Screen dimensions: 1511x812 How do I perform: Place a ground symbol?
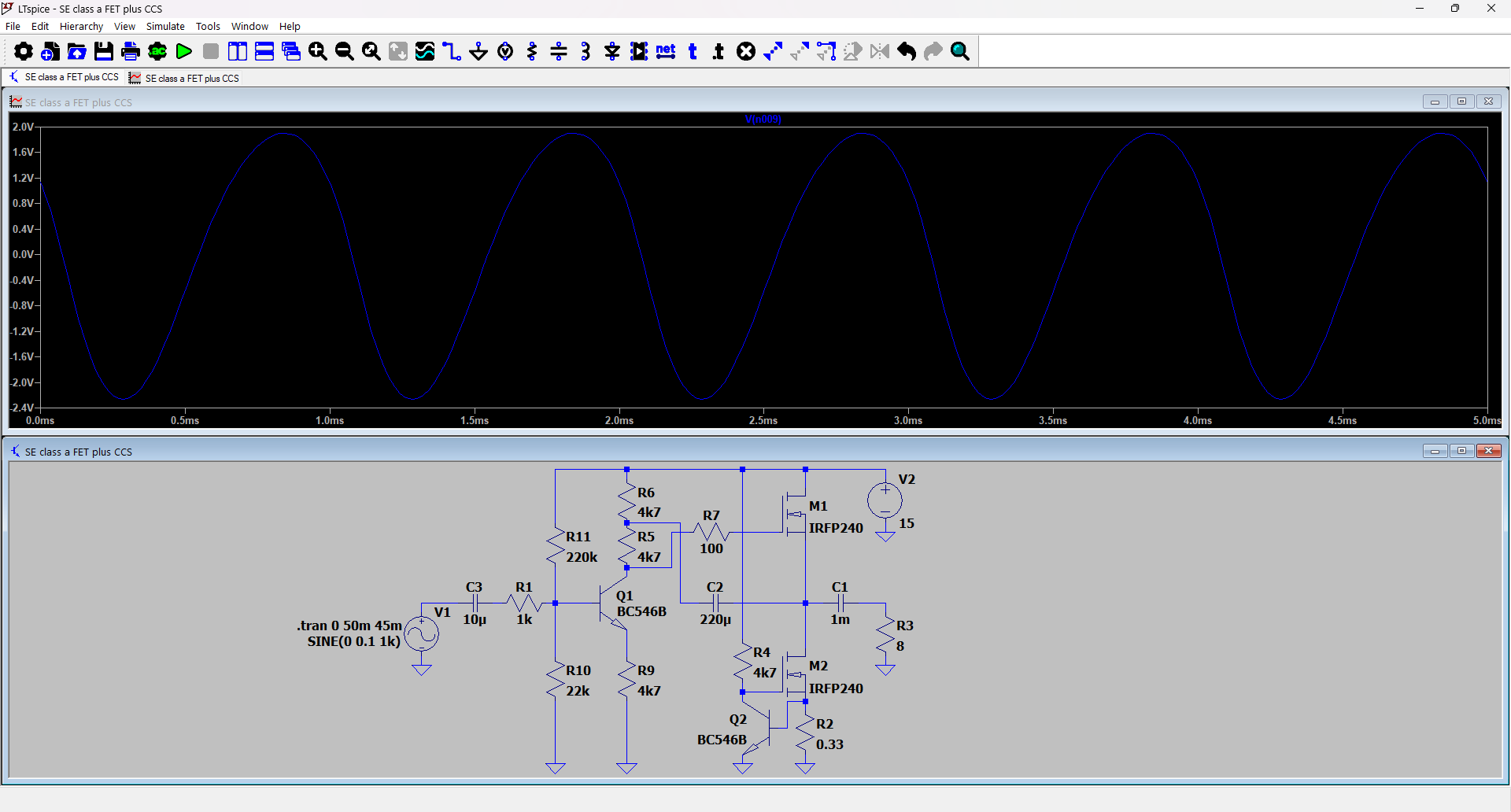(x=478, y=52)
